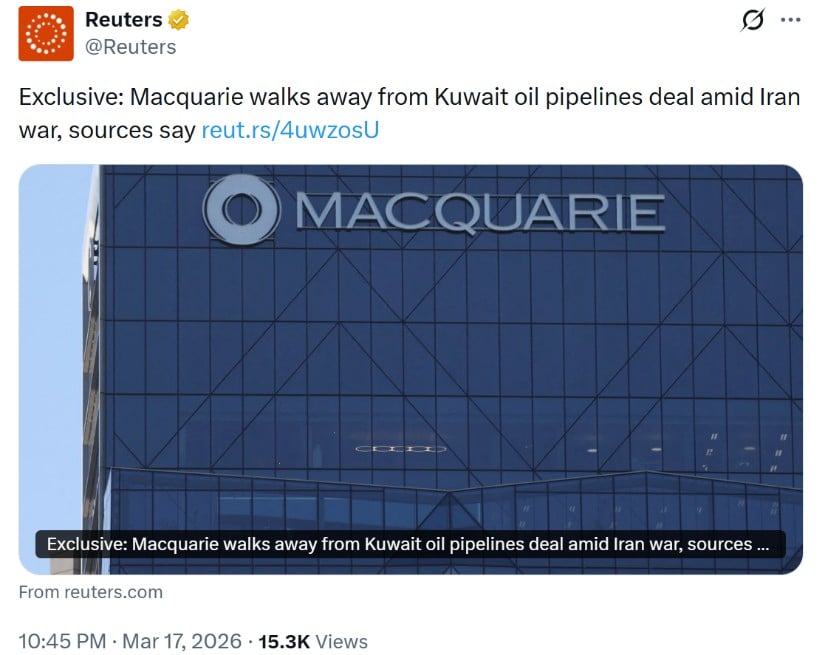Click the word "Views" beside the count

(340, 642)
